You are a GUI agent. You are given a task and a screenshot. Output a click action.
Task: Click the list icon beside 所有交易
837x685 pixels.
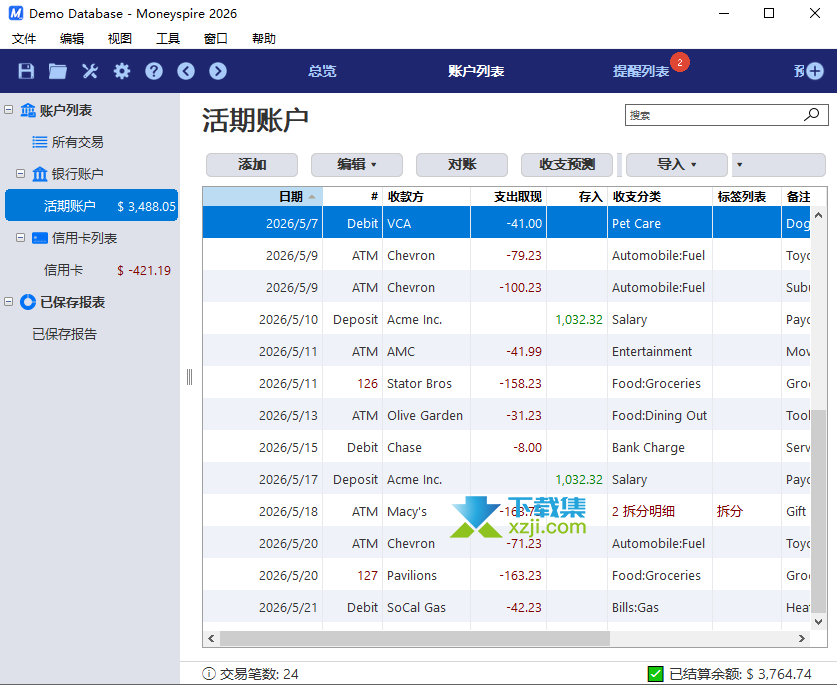click(x=40, y=142)
